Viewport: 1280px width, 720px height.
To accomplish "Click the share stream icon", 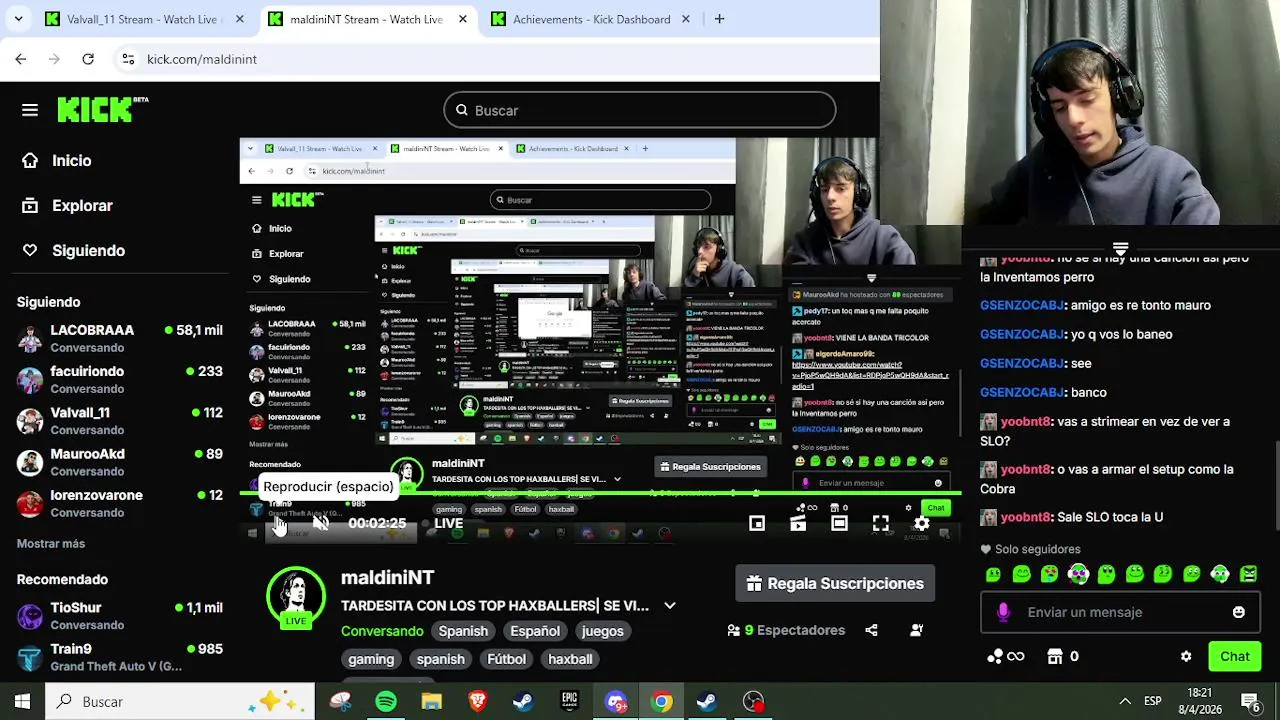I will [x=871, y=630].
